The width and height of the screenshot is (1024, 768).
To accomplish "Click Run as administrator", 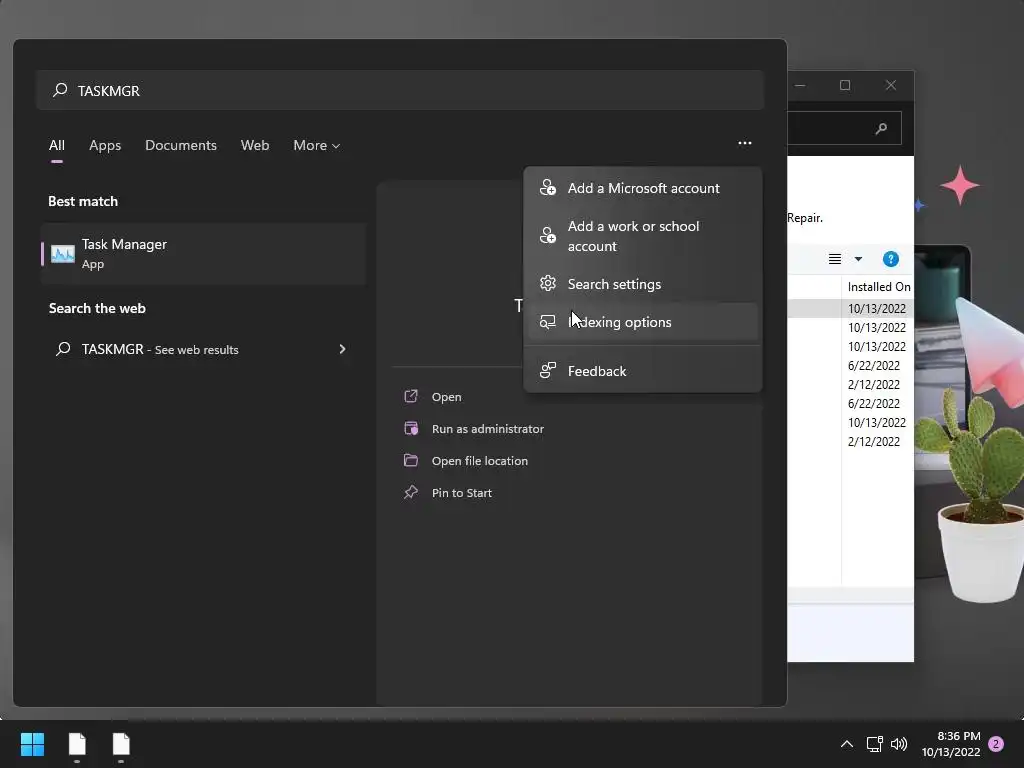I will tap(488, 428).
